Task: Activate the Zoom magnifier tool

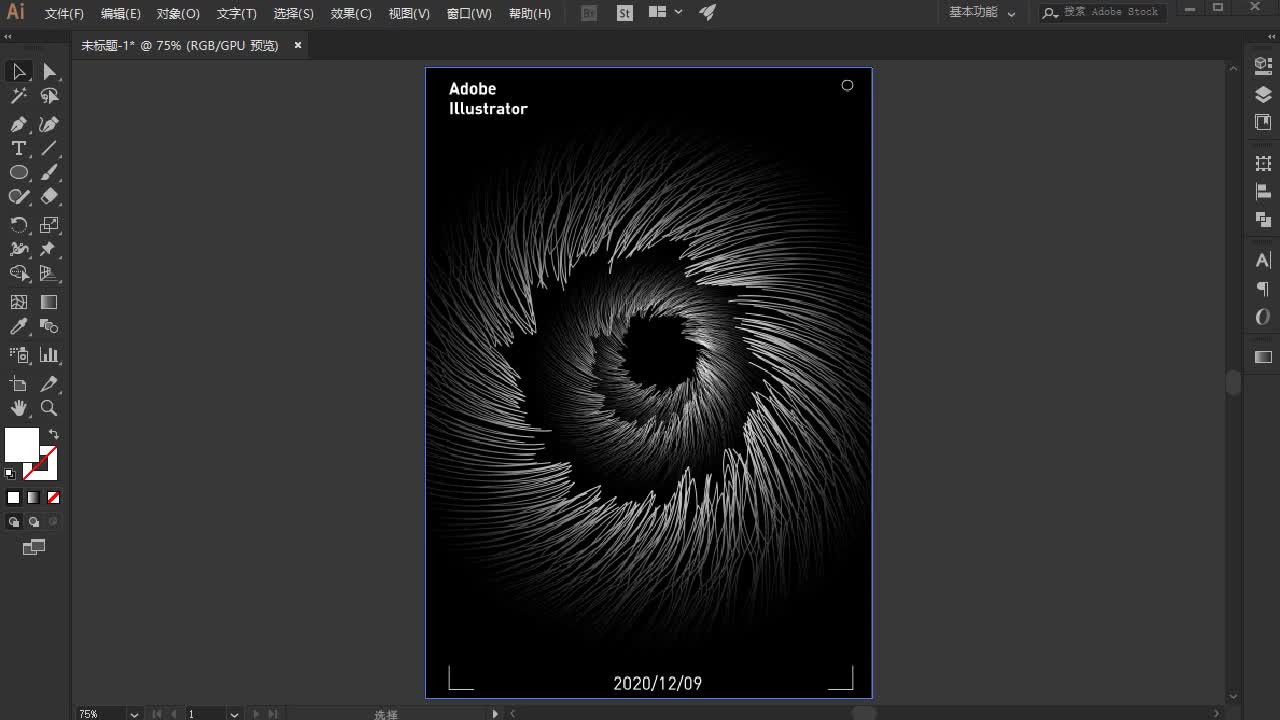Action: click(49, 408)
